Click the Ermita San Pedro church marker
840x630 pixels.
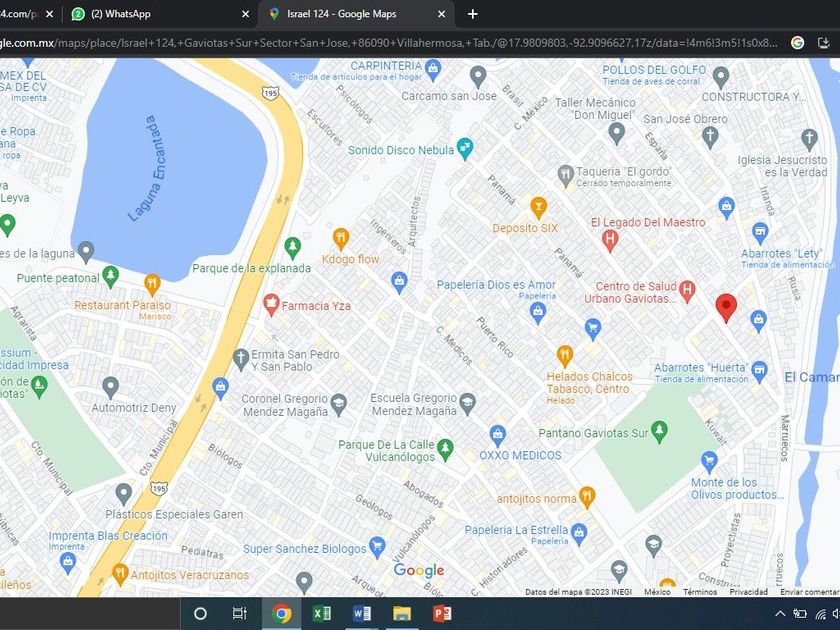click(241, 359)
